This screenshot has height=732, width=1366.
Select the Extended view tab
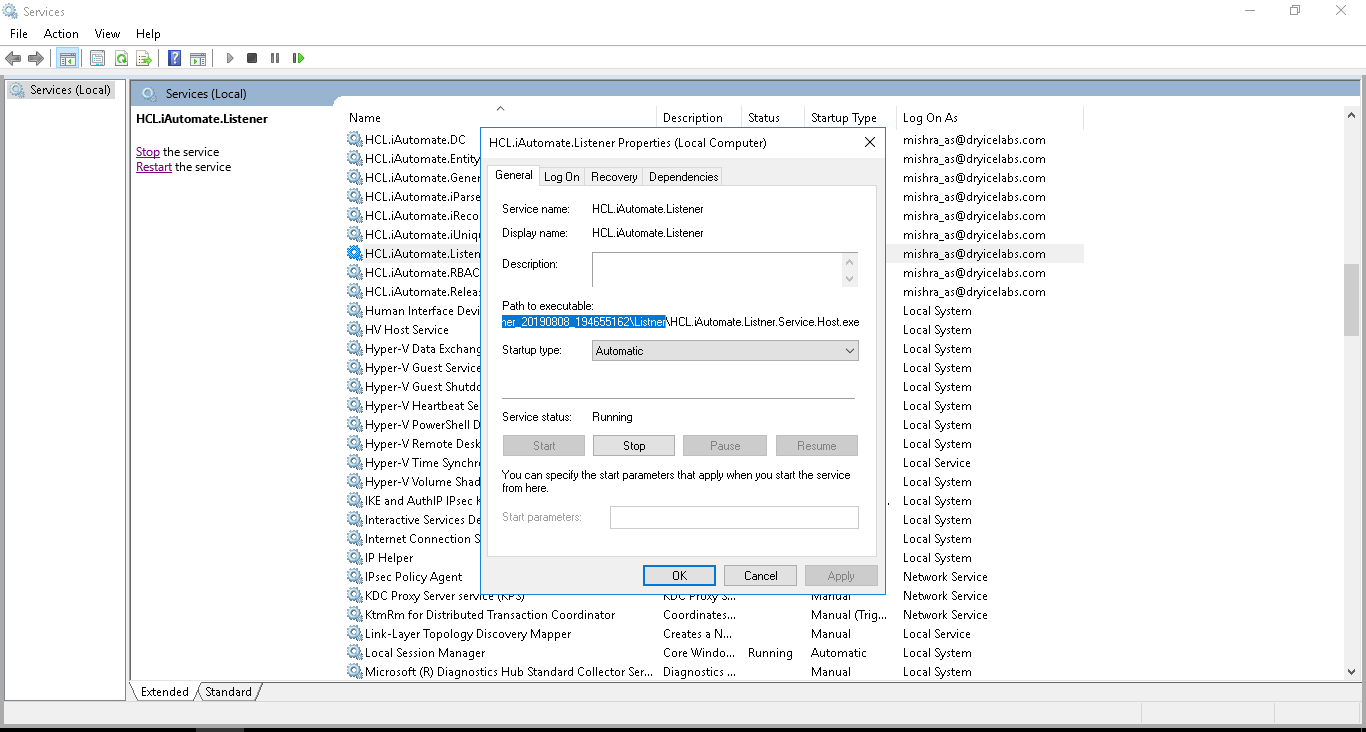click(x=165, y=692)
